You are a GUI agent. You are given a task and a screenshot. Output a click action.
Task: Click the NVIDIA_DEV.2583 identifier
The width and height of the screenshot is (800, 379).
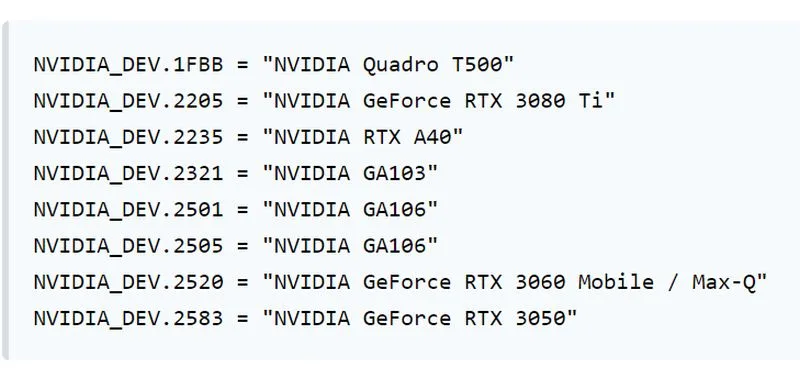[x=129, y=319]
